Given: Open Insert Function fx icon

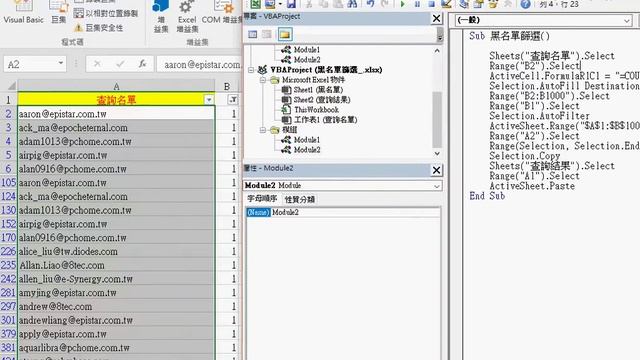Looking at the screenshot, I should click(142, 64).
